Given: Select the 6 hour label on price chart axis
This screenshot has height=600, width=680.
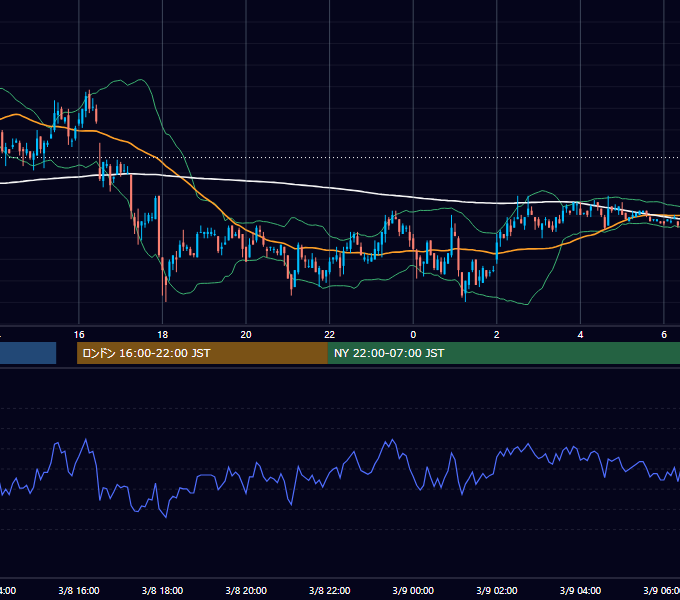Looking at the screenshot, I should click(664, 335).
